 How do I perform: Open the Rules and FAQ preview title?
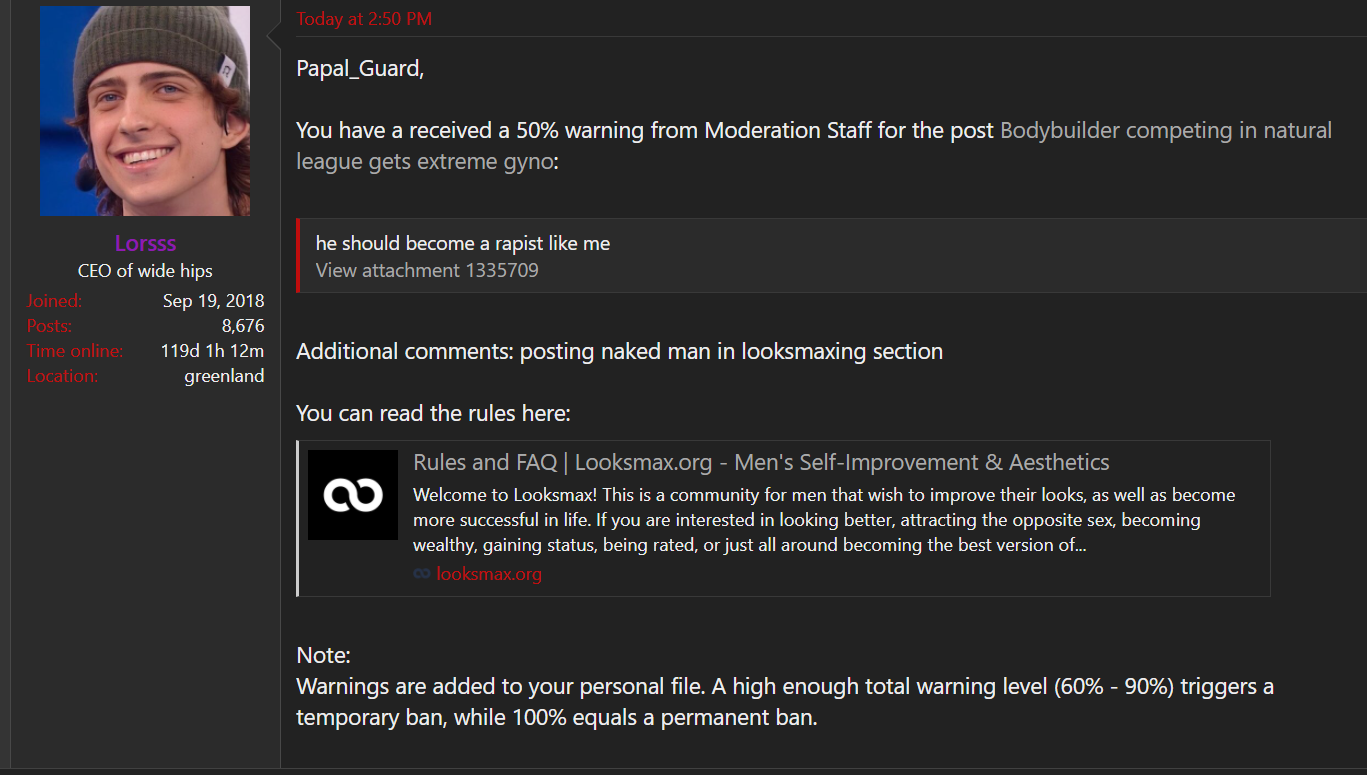point(761,462)
